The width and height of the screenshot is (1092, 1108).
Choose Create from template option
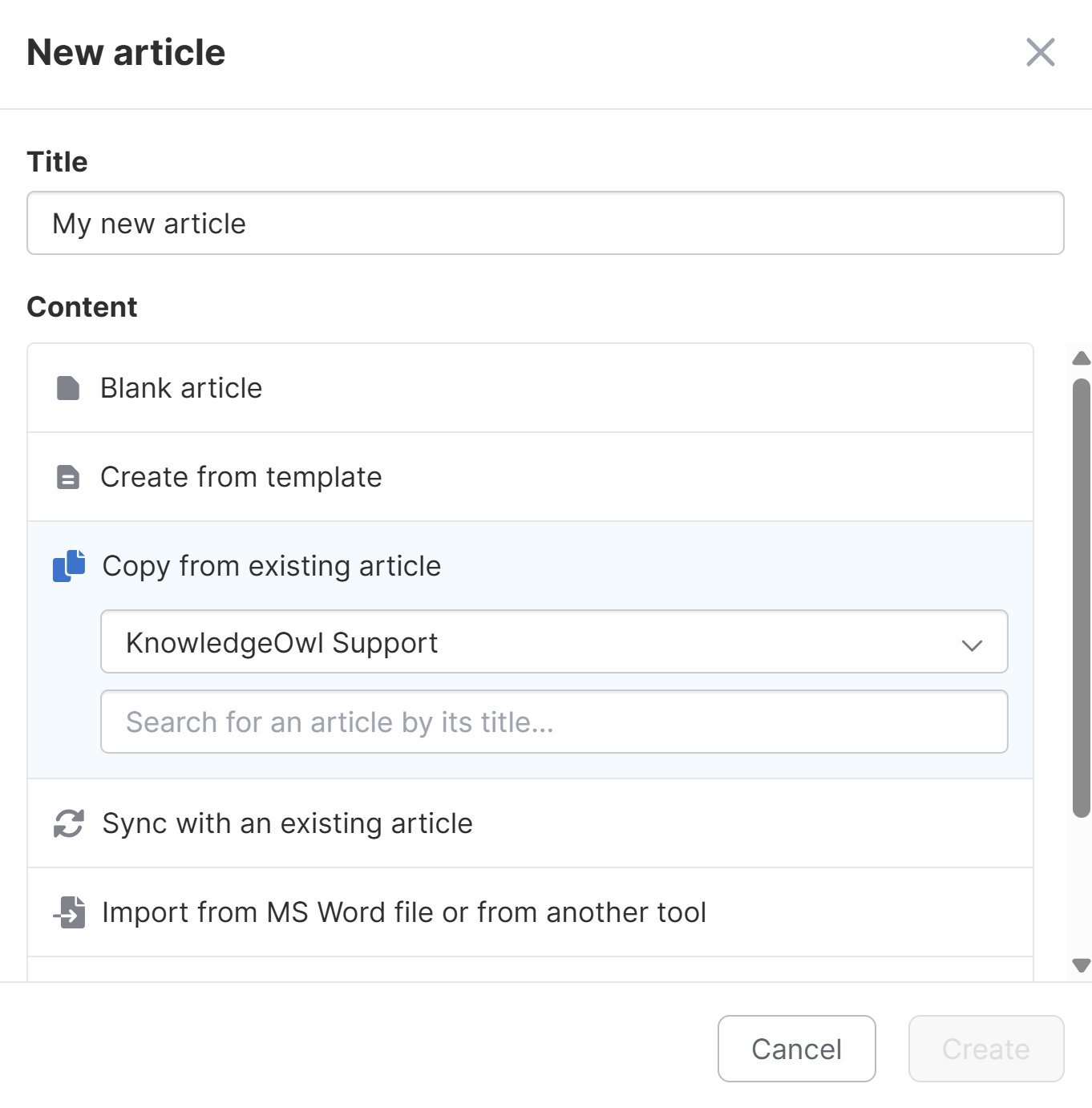pyautogui.click(x=241, y=477)
